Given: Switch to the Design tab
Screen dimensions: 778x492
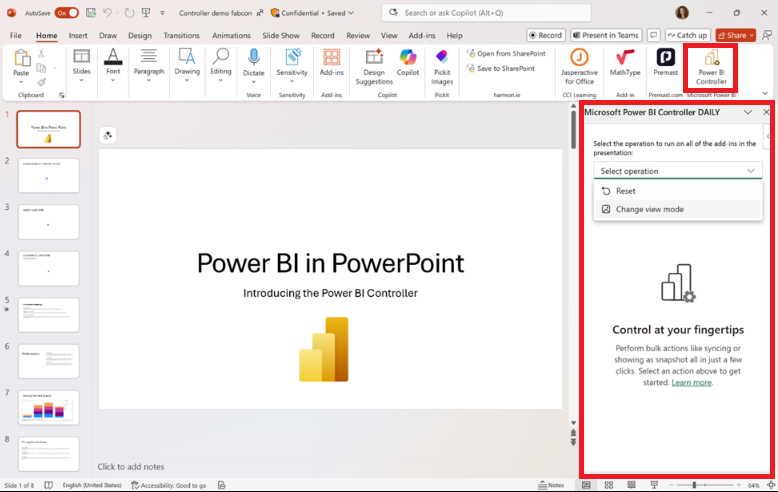Looking at the screenshot, I should point(140,35).
